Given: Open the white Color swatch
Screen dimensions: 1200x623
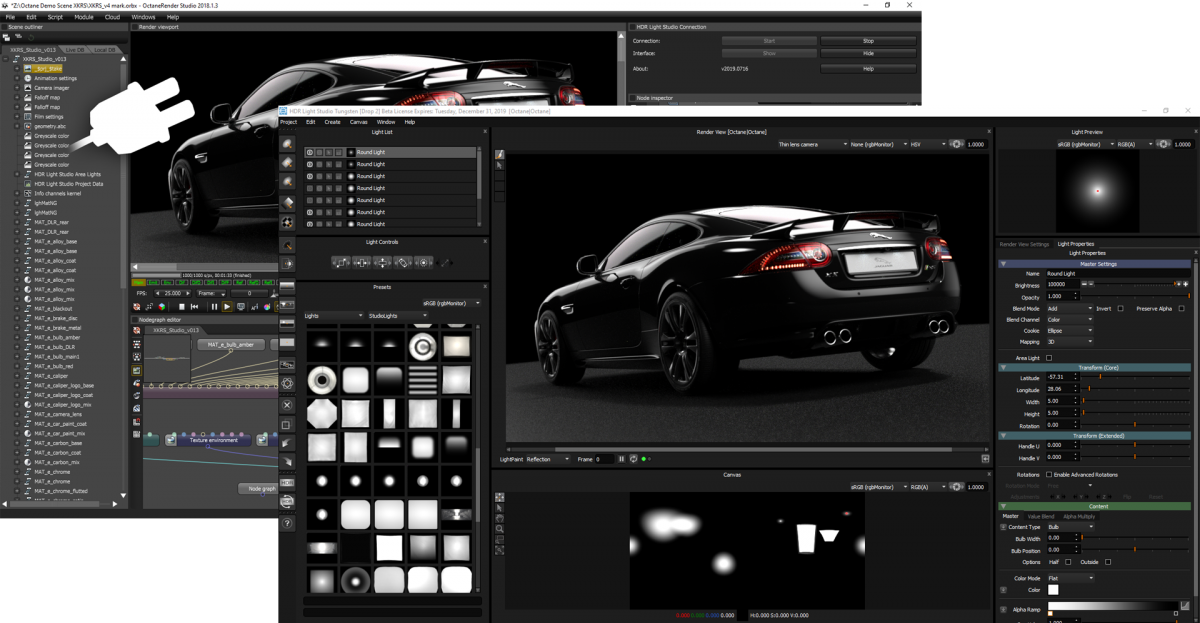Looking at the screenshot, I should coord(1053,590).
